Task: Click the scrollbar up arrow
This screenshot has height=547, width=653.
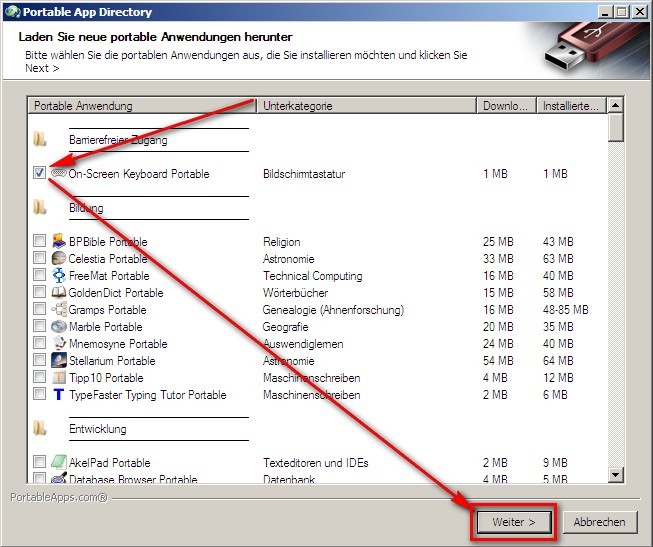Action: 616,105
